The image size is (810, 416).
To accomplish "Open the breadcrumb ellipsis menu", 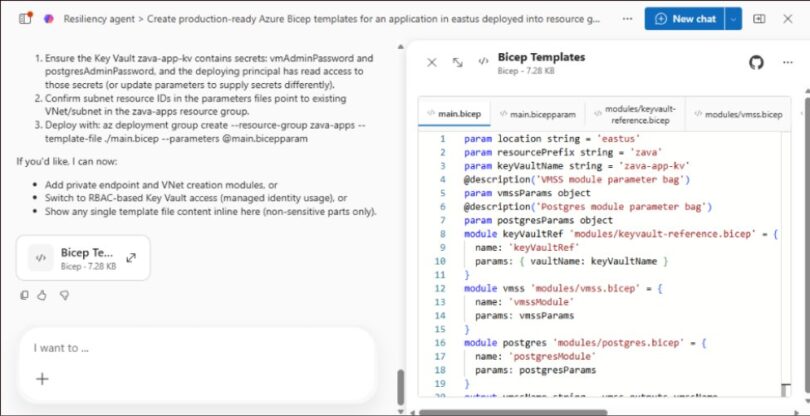I will point(627,19).
